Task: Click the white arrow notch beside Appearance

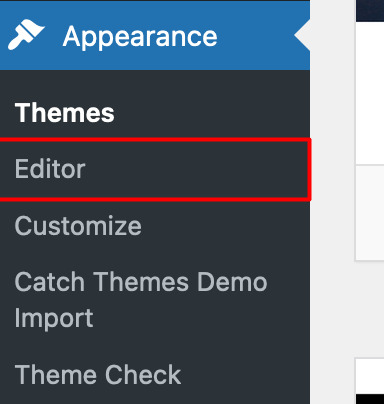Action: coord(302,35)
